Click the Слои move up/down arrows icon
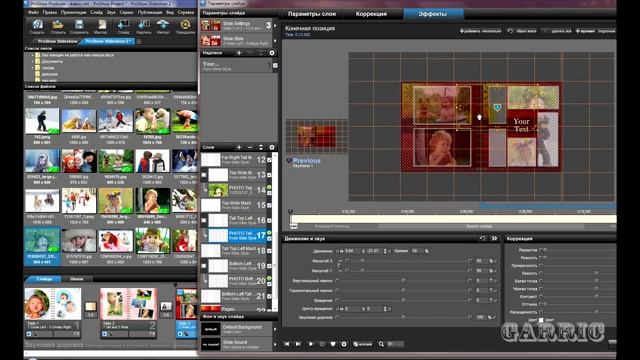This screenshot has width=640, height=360. [261, 147]
